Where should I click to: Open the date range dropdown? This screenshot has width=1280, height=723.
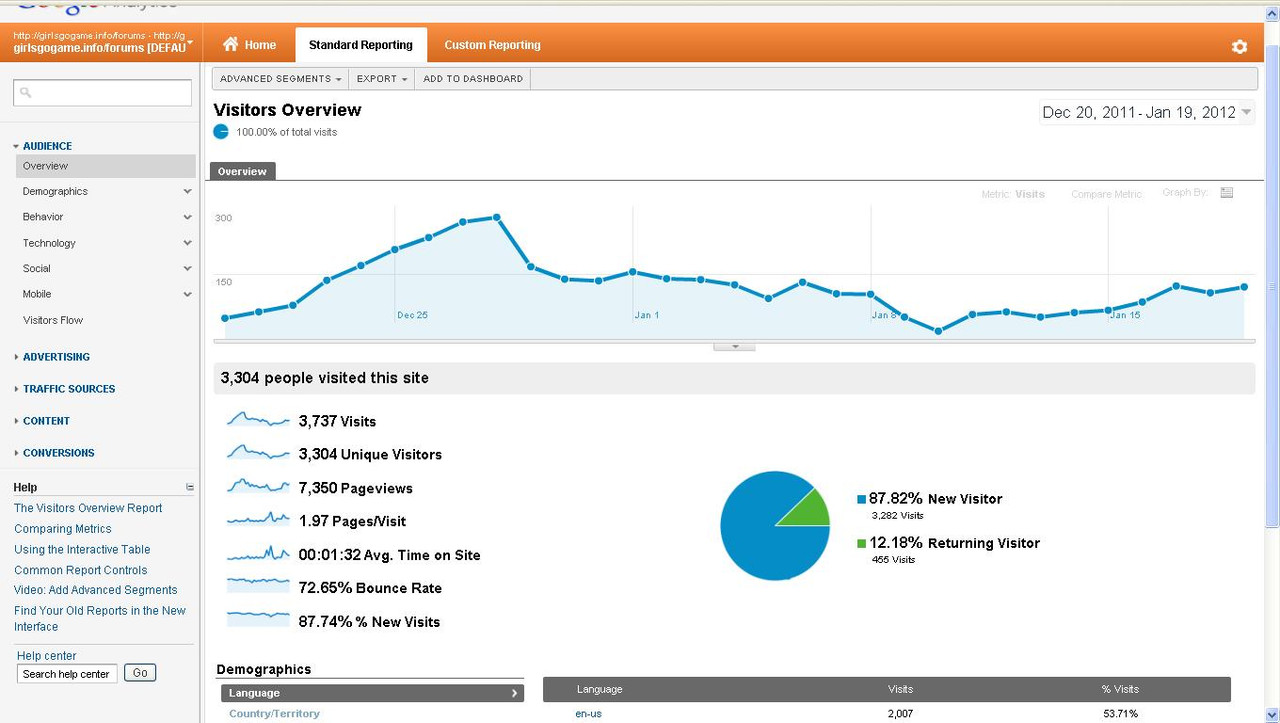1147,112
